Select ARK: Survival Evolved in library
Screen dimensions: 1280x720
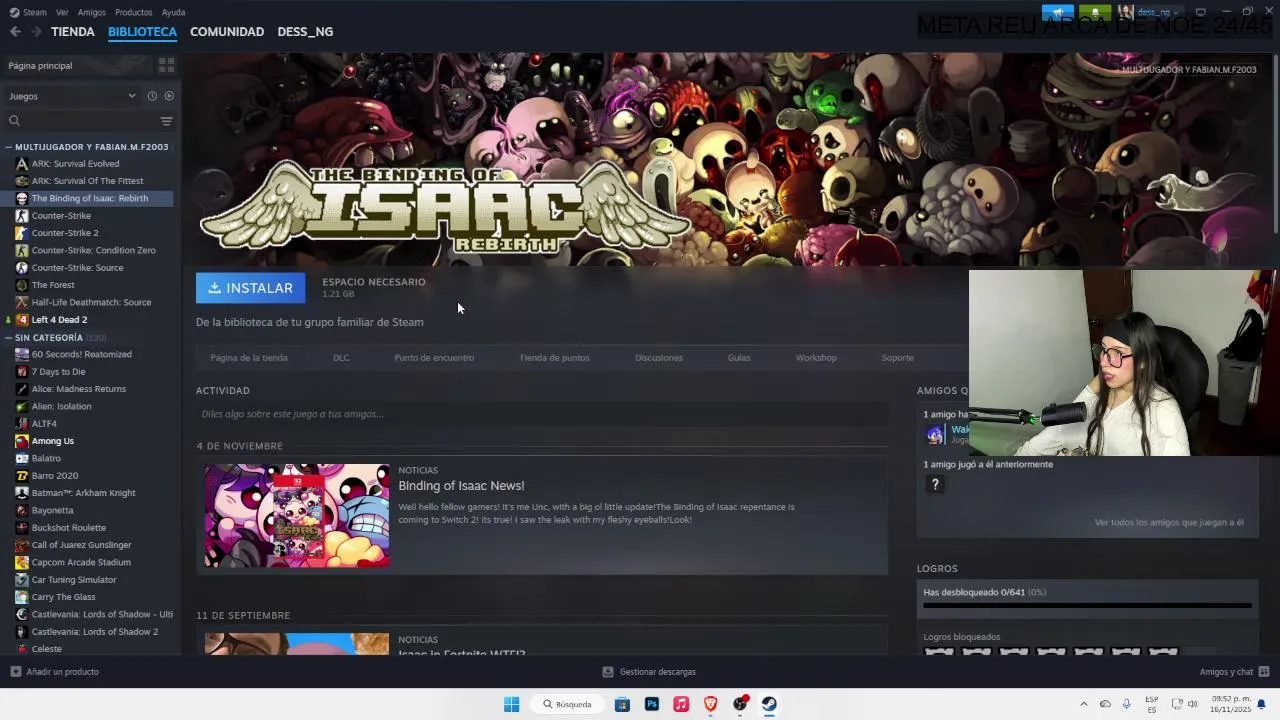coord(75,164)
